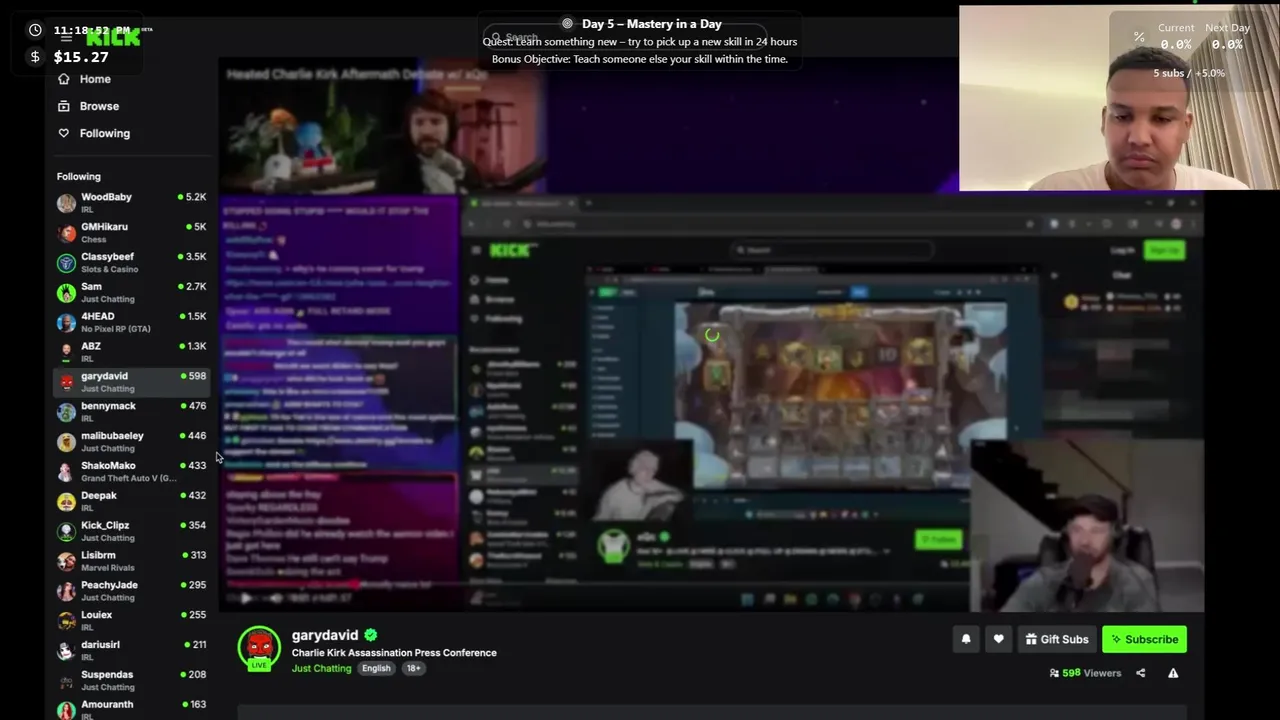Open malibubaeley's Just Chatting stream

(131, 441)
